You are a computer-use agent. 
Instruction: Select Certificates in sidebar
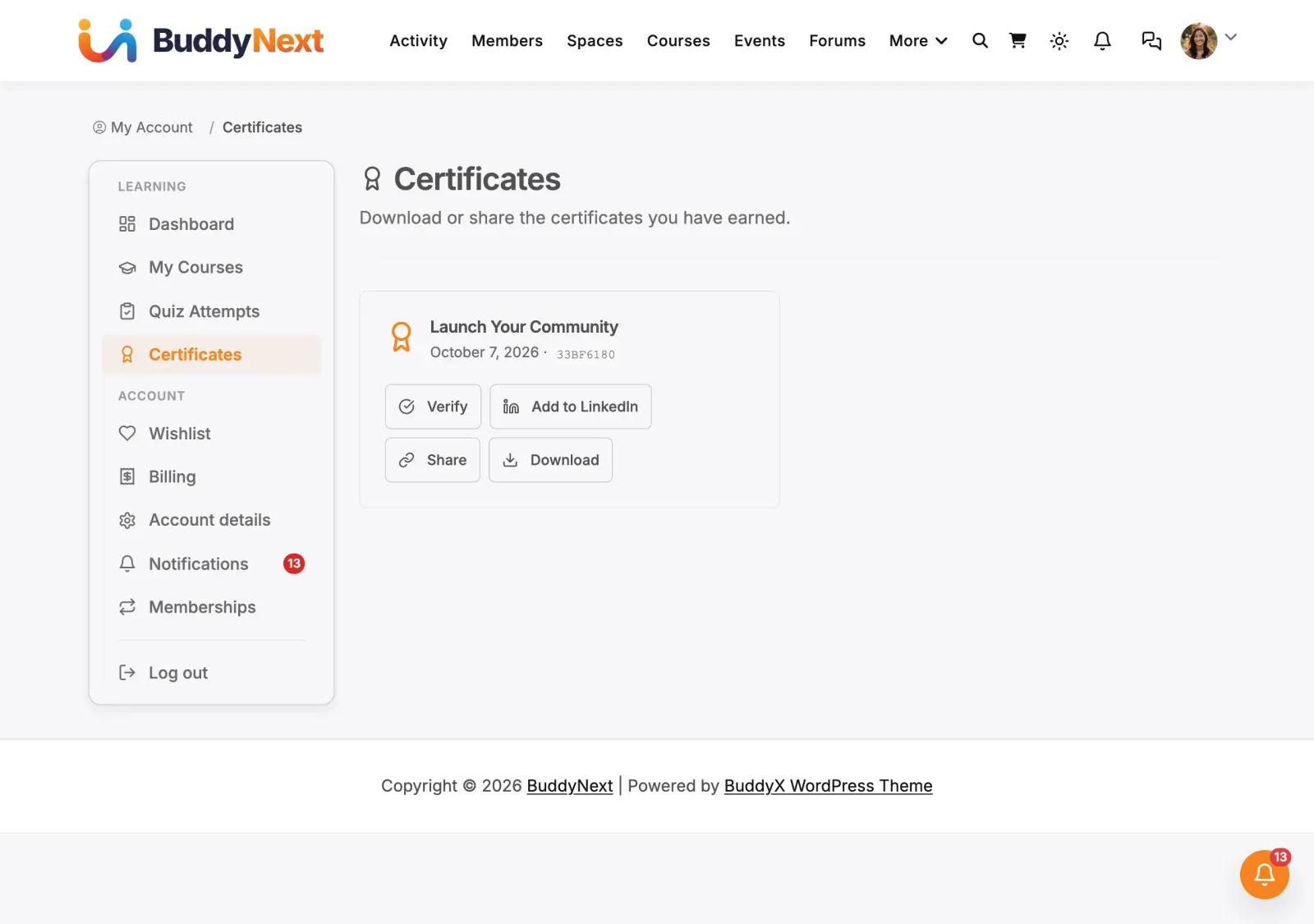(x=211, y=355)
